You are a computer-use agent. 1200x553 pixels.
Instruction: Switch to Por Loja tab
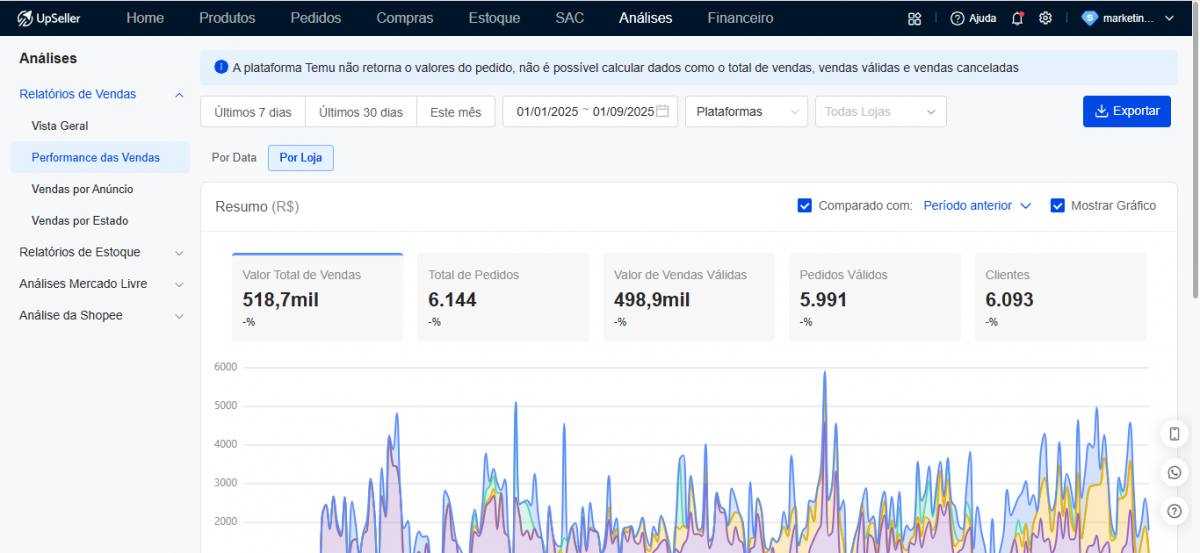301,158
